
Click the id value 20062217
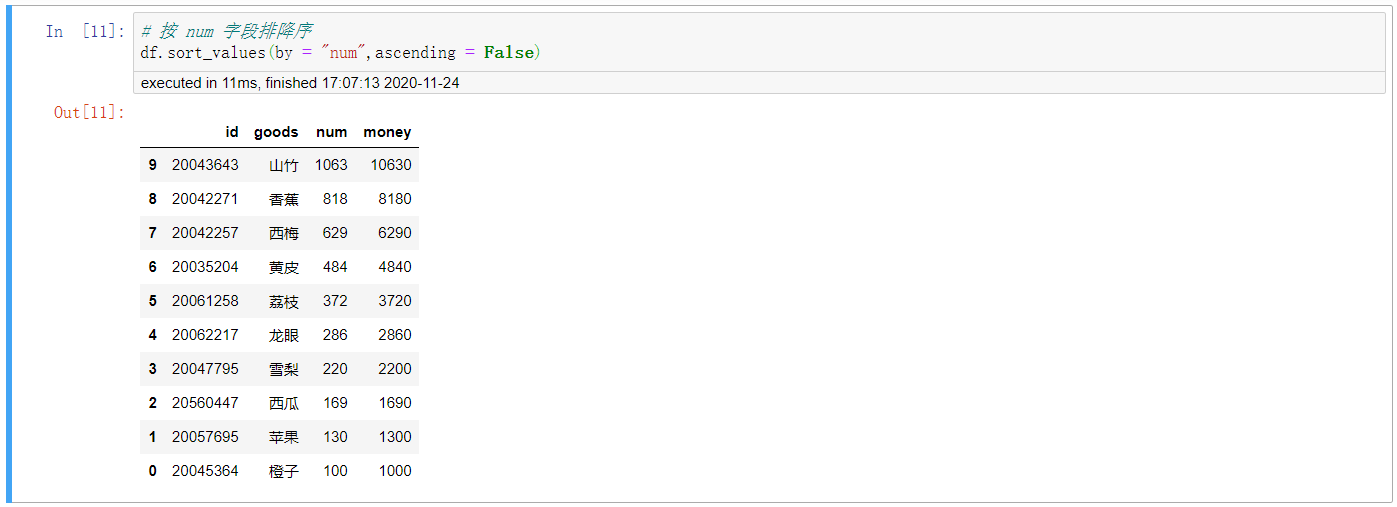pos(205,335)
